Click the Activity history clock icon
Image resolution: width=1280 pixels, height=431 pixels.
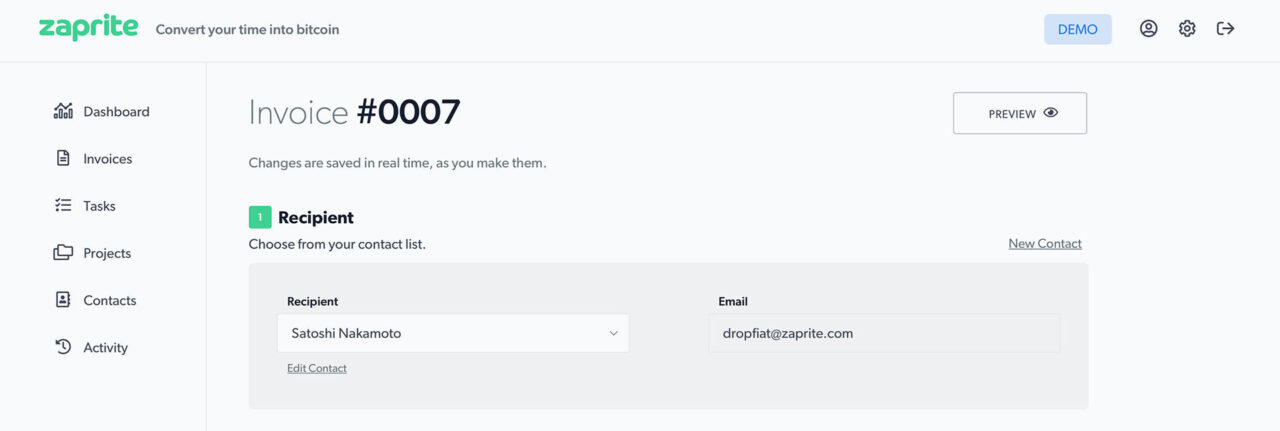coord(63,347)
